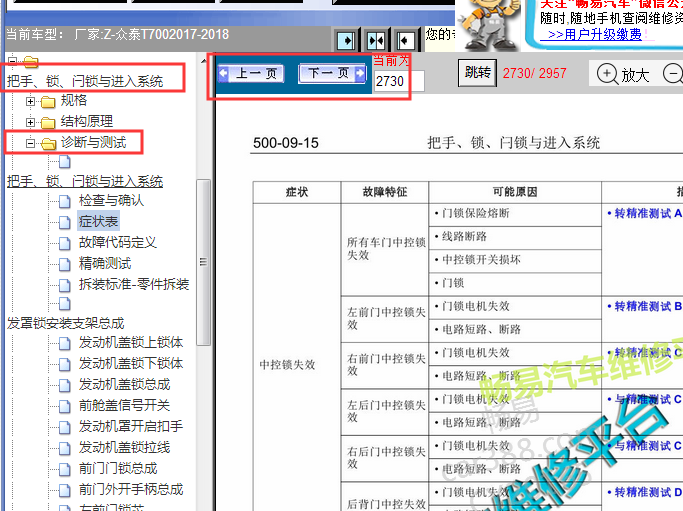Open 前舱盖信号开关 entry

[124, 405]
